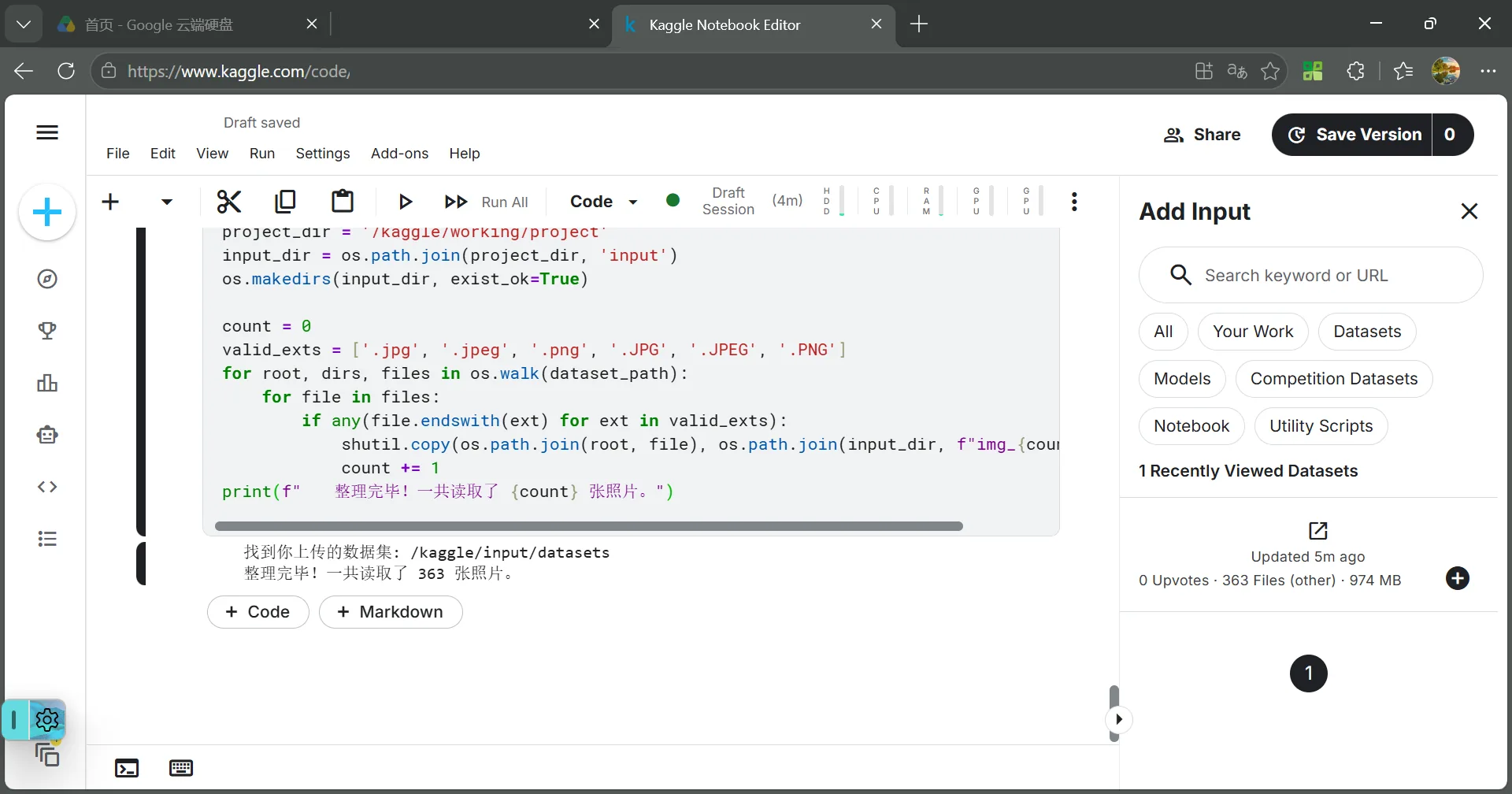Viewport: 1512px width, 794px height.
Task: Add a new cell with toolbar plus
Action: 111,202
